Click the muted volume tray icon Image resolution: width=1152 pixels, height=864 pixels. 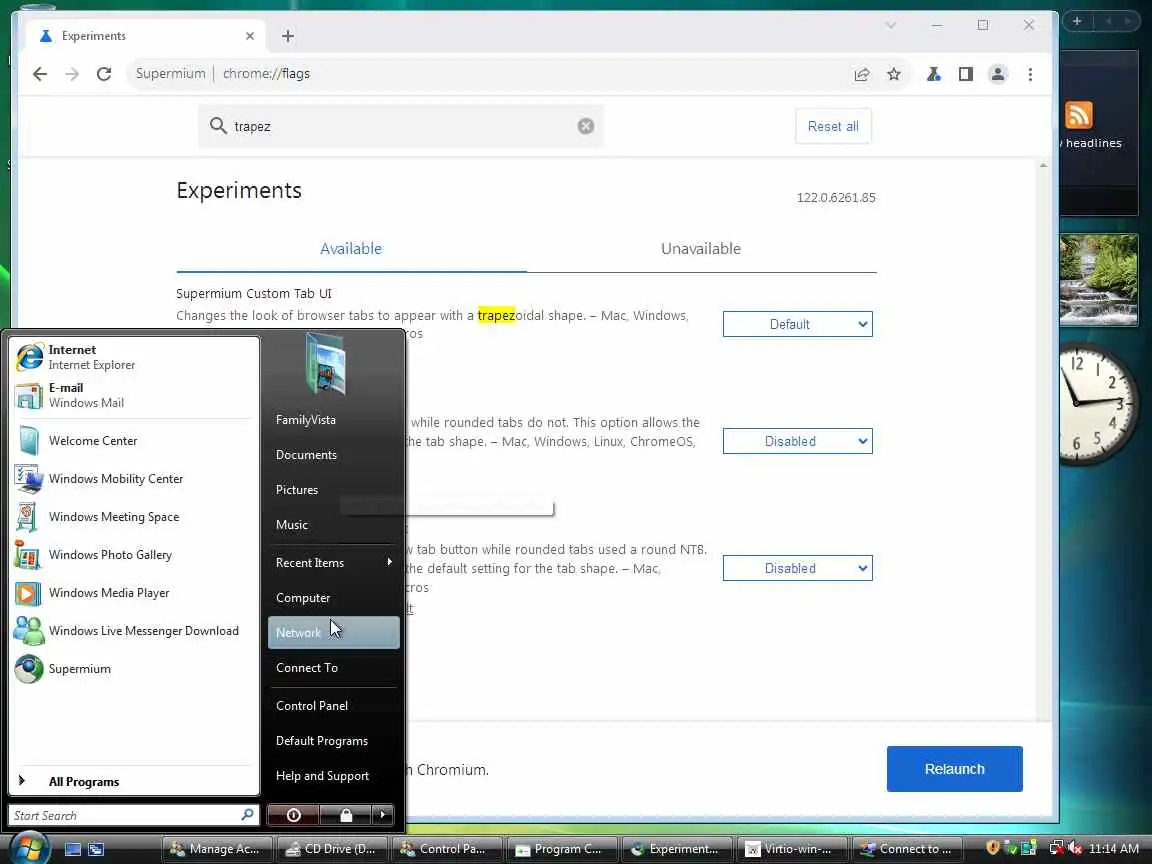point(1076,849)
